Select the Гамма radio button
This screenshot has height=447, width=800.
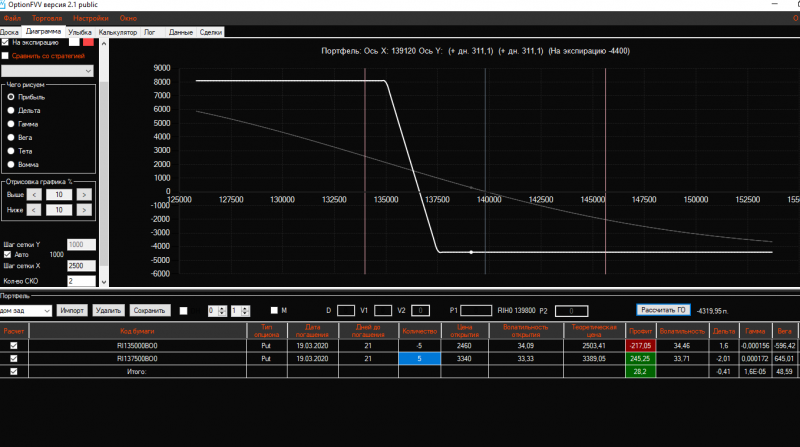(11, 124)
